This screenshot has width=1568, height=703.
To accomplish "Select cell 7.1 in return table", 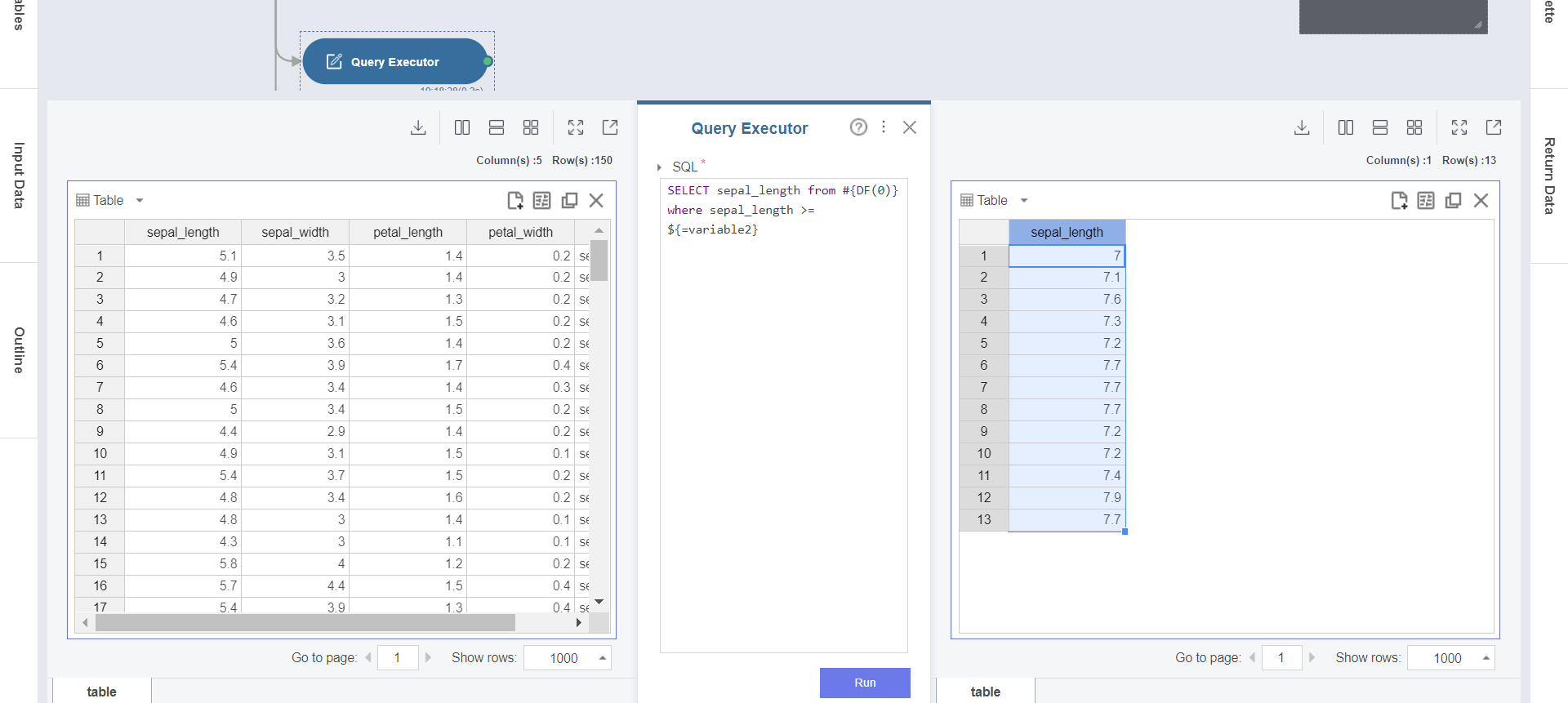I will pos(1067,278).
